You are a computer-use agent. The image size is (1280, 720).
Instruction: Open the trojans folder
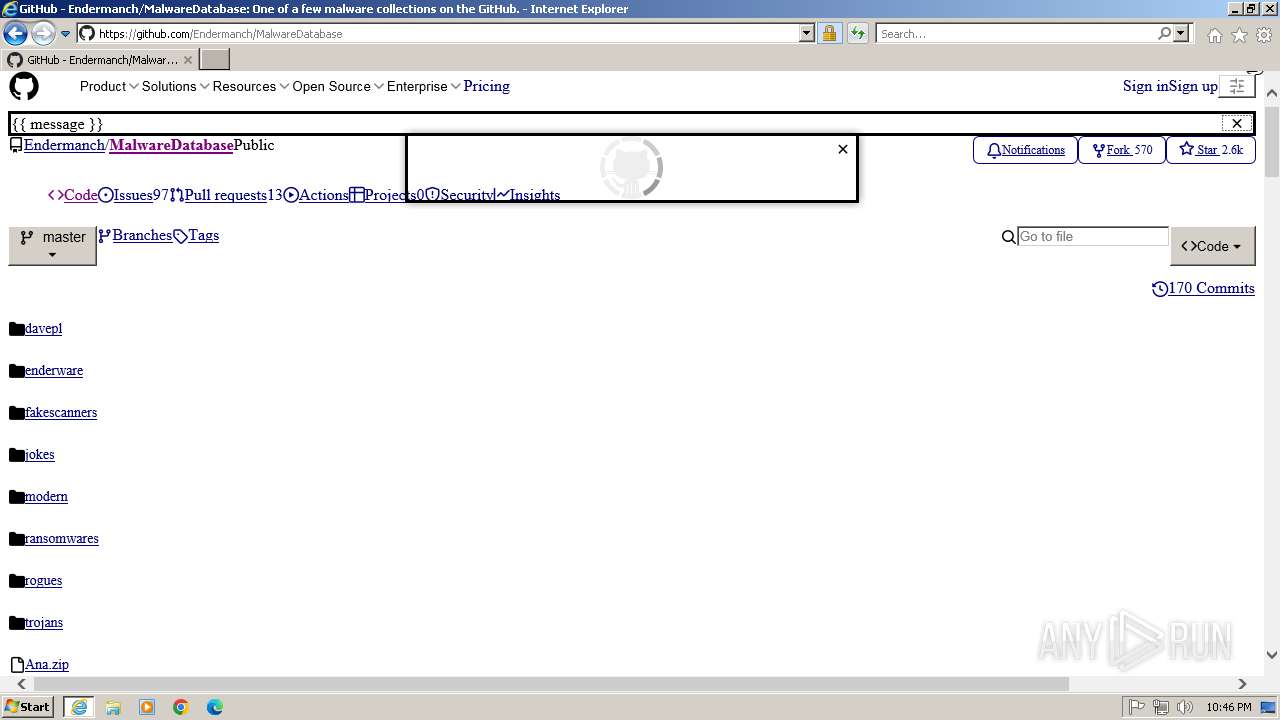tap(44, 622)
